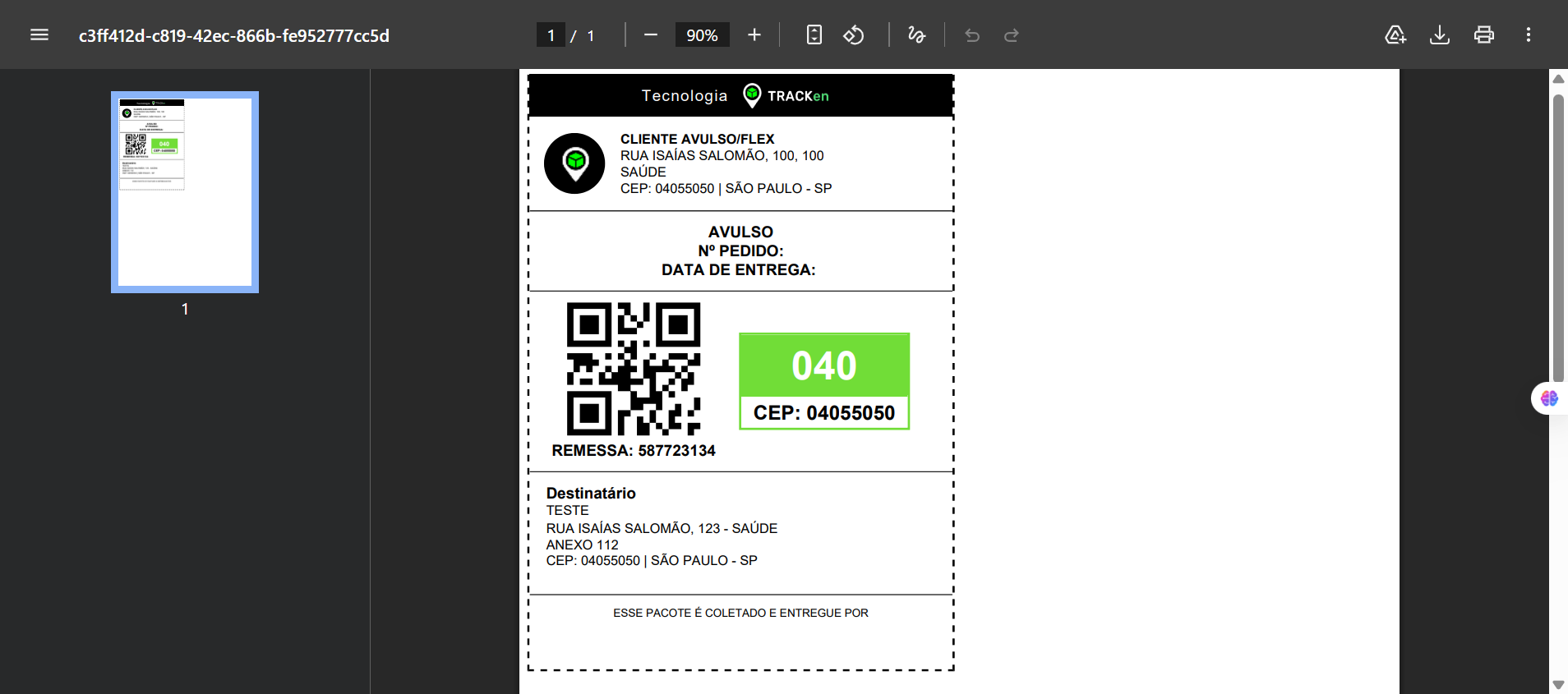
Task: Activate the draw annotation tool
Action: coord(916,34)
